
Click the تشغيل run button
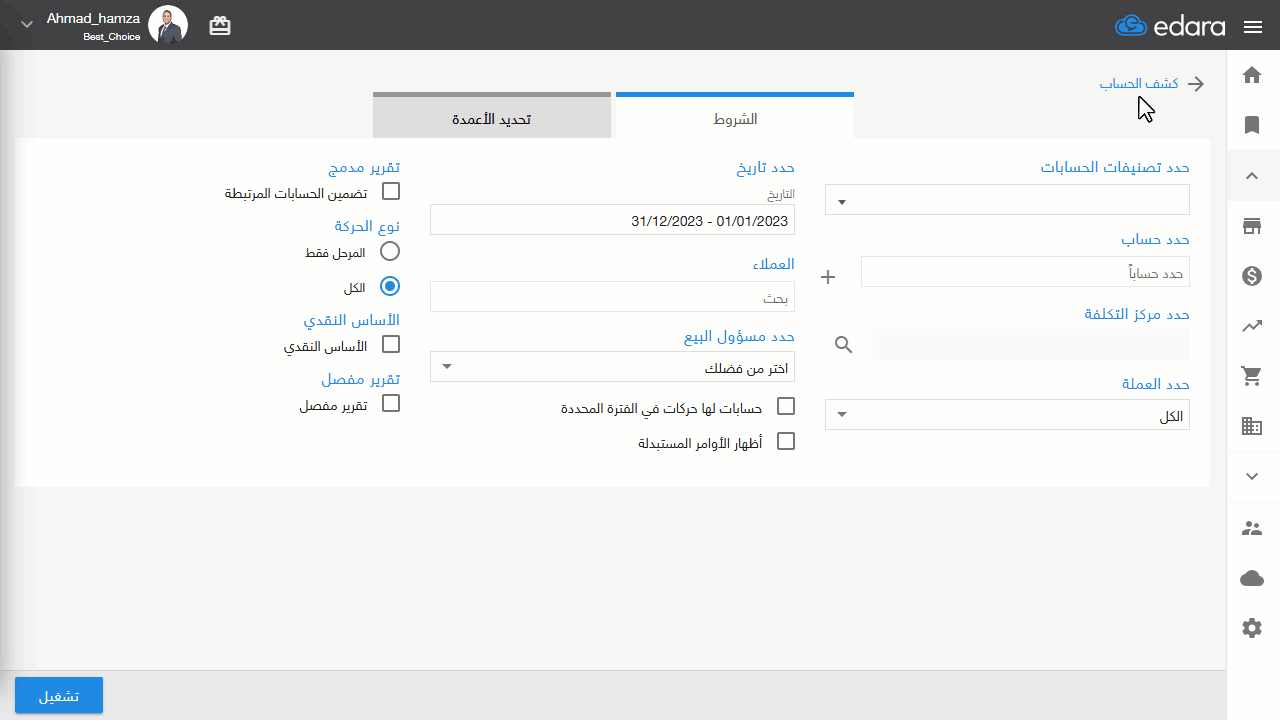(x=59, y=696)
